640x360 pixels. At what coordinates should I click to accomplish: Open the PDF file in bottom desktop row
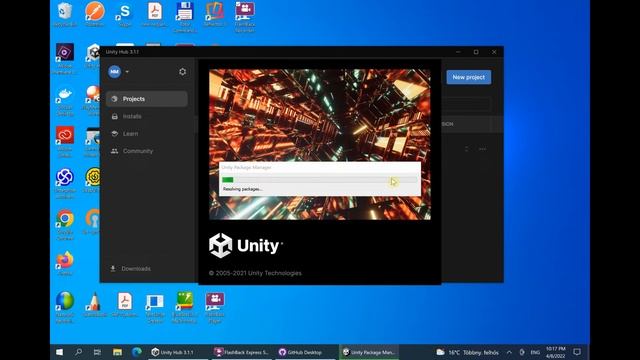[124, 304]
